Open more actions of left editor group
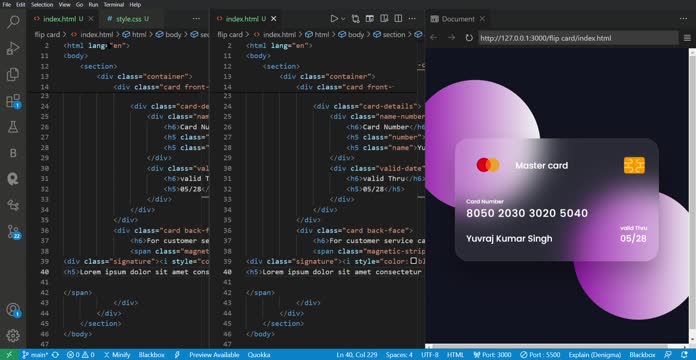Image resolution: width=696 pixels, height=360 pixels. (x=196, y=19)
